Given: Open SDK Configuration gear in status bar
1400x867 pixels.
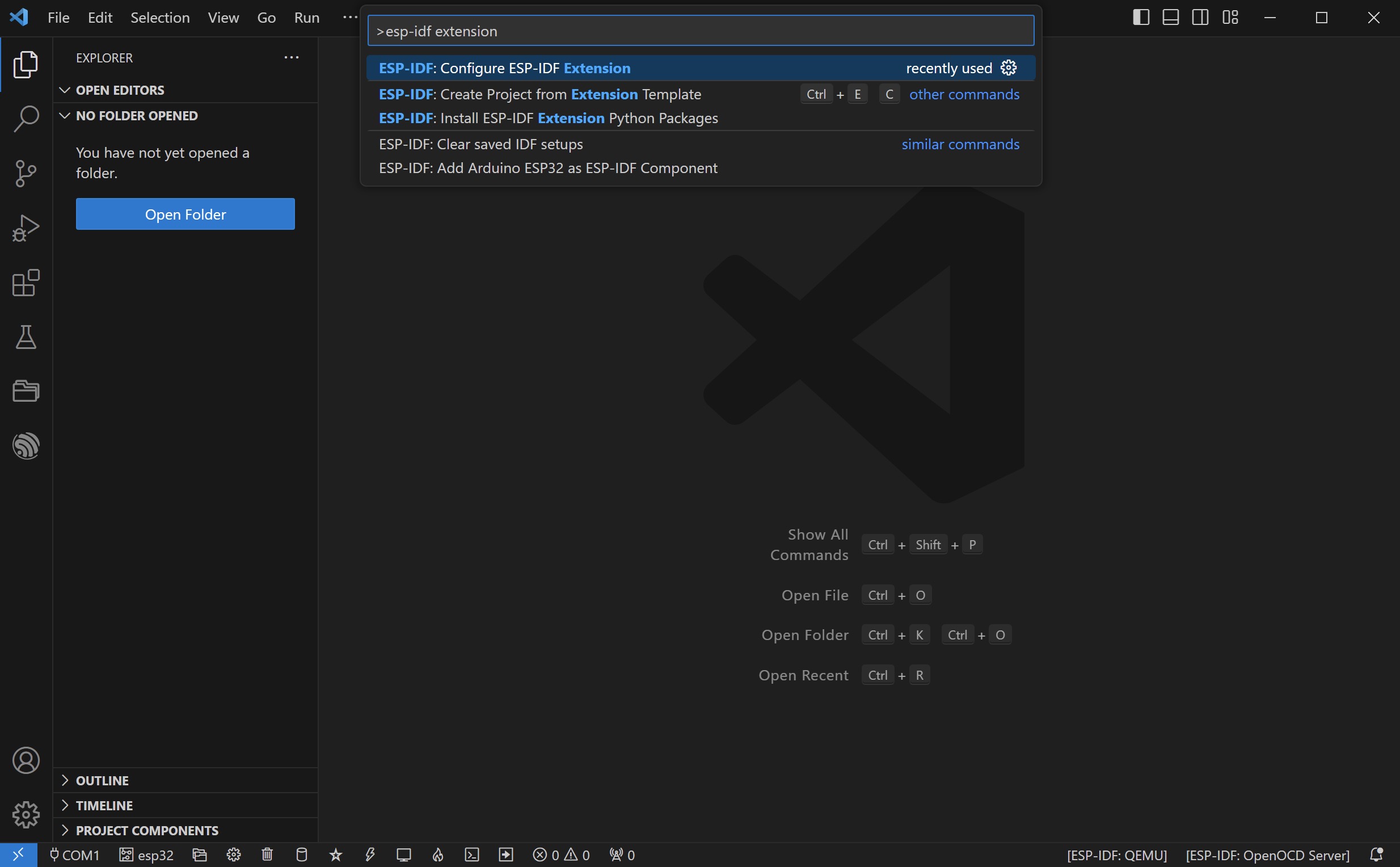Looking at the screenshot, I should pyautogui.click(x=233, y=855).
